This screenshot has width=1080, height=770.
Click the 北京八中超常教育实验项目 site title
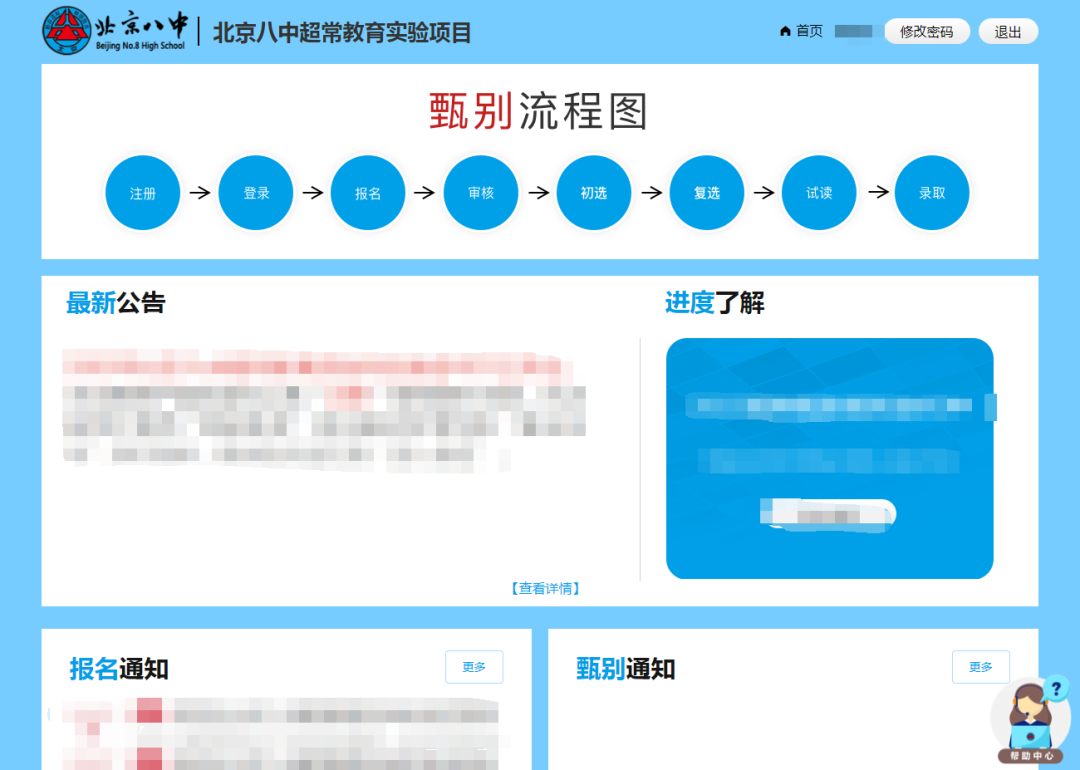pyautogui.click(x=342, y=32)
